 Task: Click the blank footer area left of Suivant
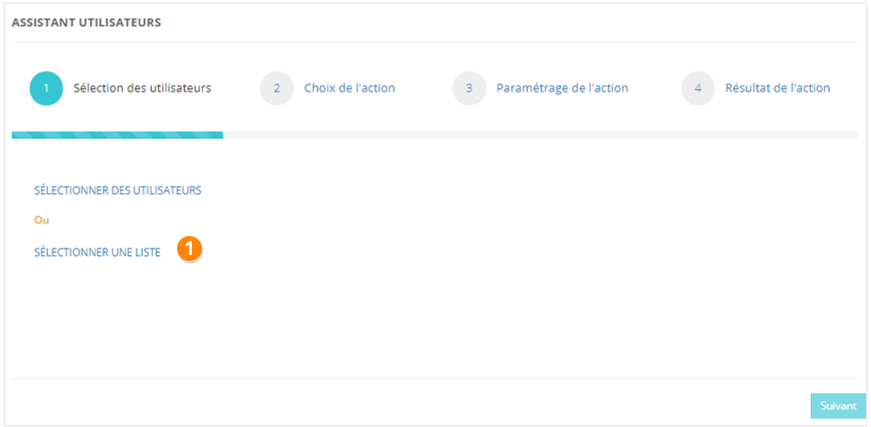[400, 405]
